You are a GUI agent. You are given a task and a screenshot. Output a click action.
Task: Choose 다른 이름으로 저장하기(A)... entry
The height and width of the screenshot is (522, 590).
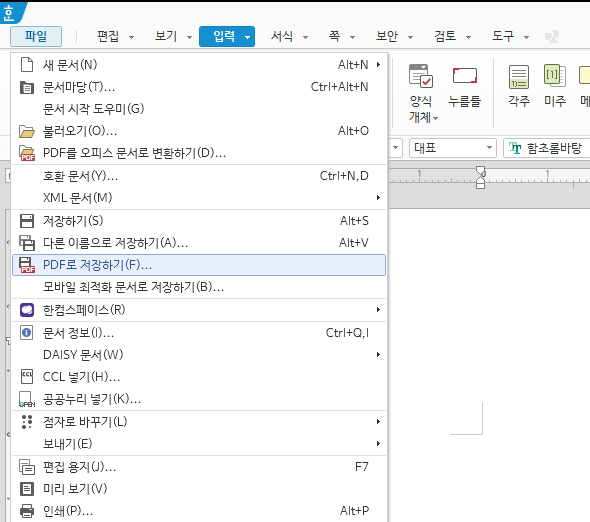coord(199,243)
